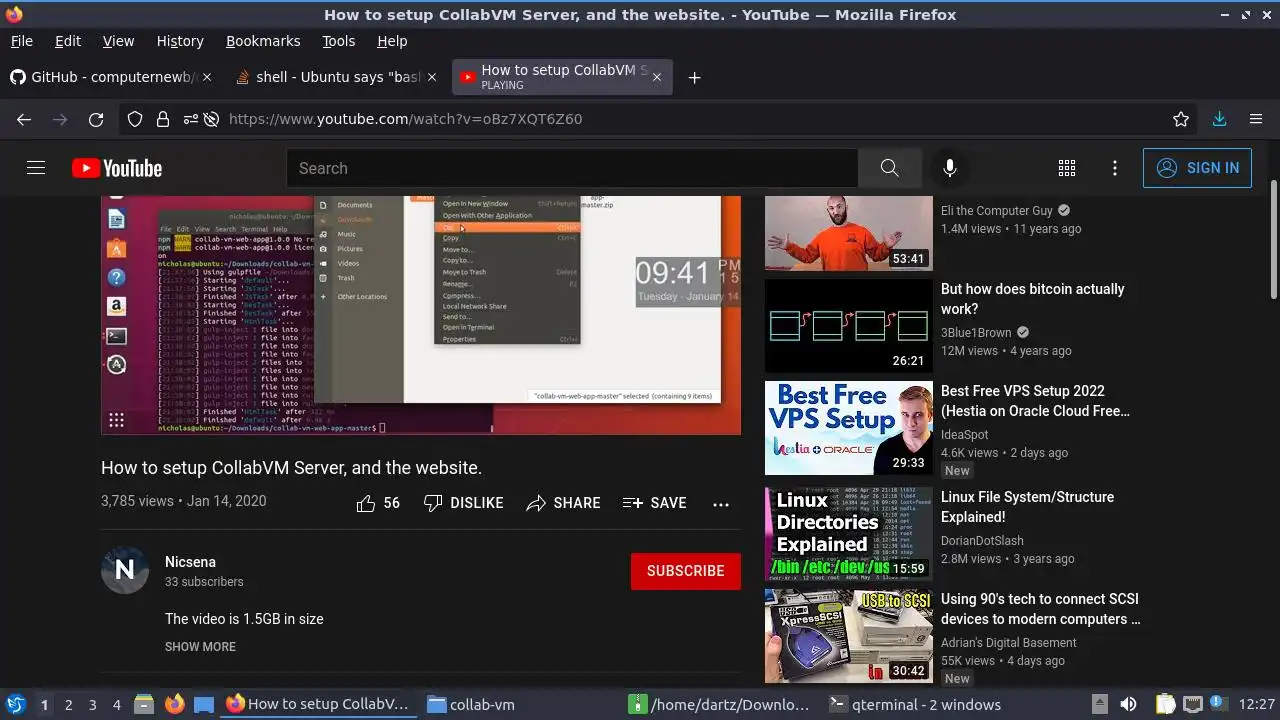Share the CollabVM video
The image size is (1280, 720).
click(563, 503)
